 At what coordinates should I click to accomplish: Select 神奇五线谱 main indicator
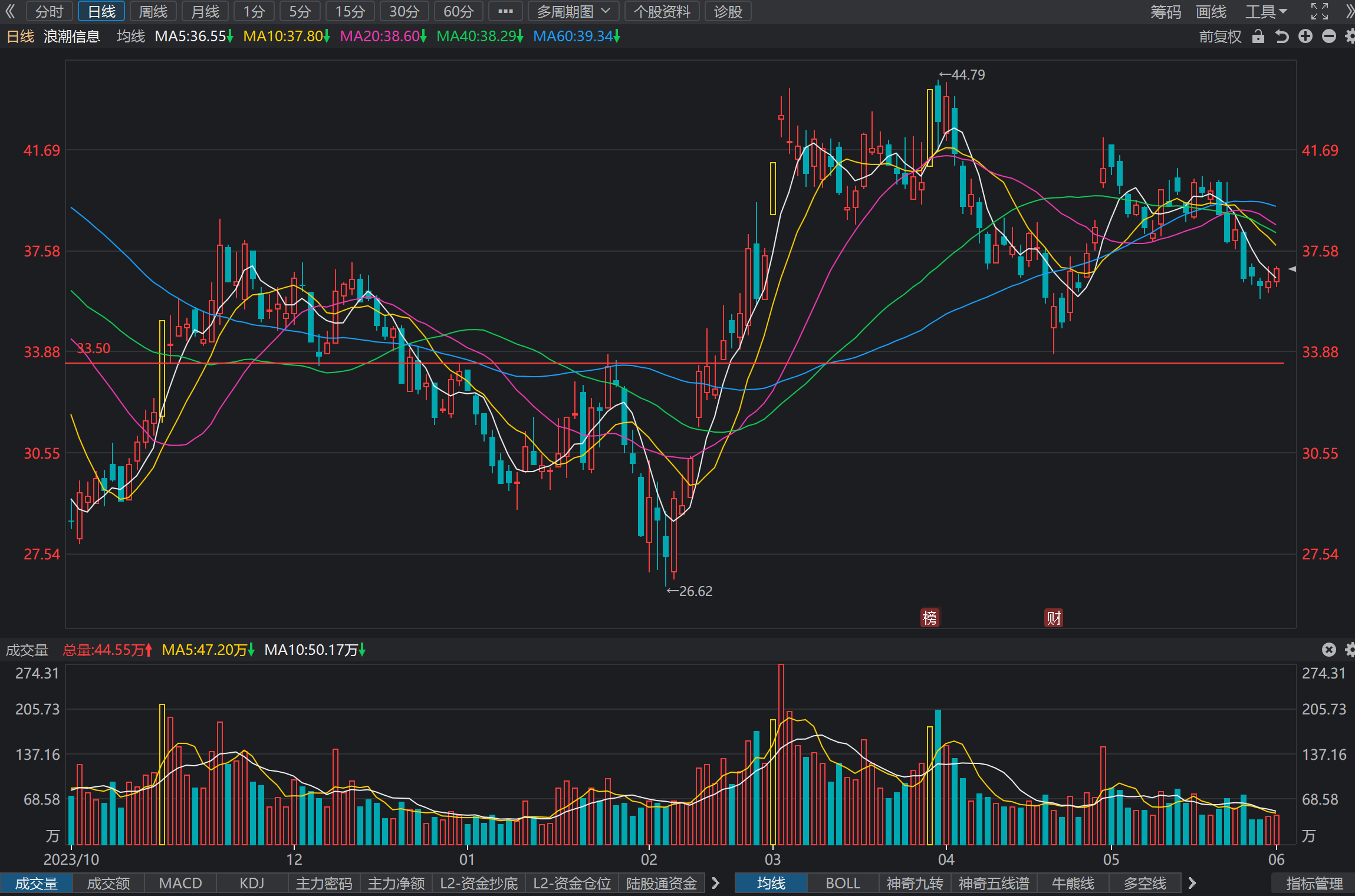994,884
